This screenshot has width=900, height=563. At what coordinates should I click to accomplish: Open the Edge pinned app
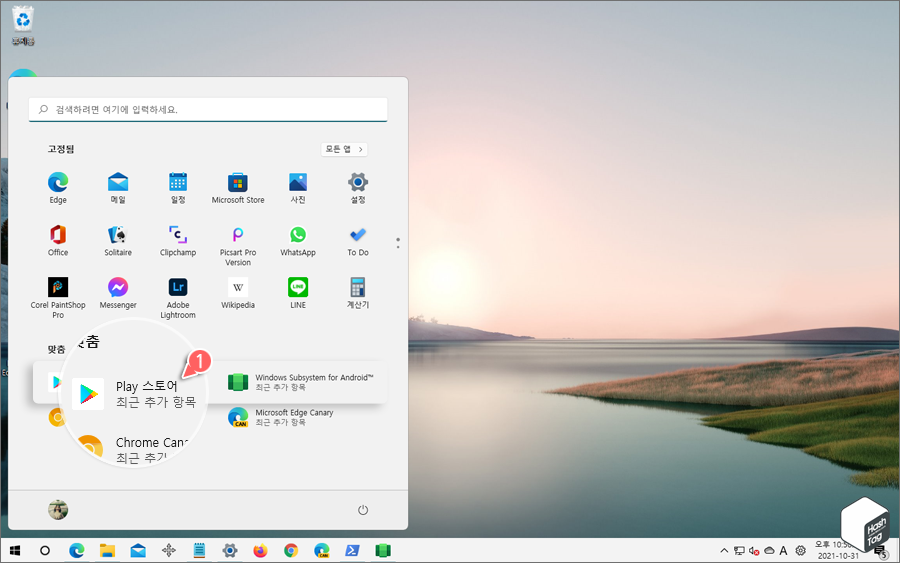[58, 188]
